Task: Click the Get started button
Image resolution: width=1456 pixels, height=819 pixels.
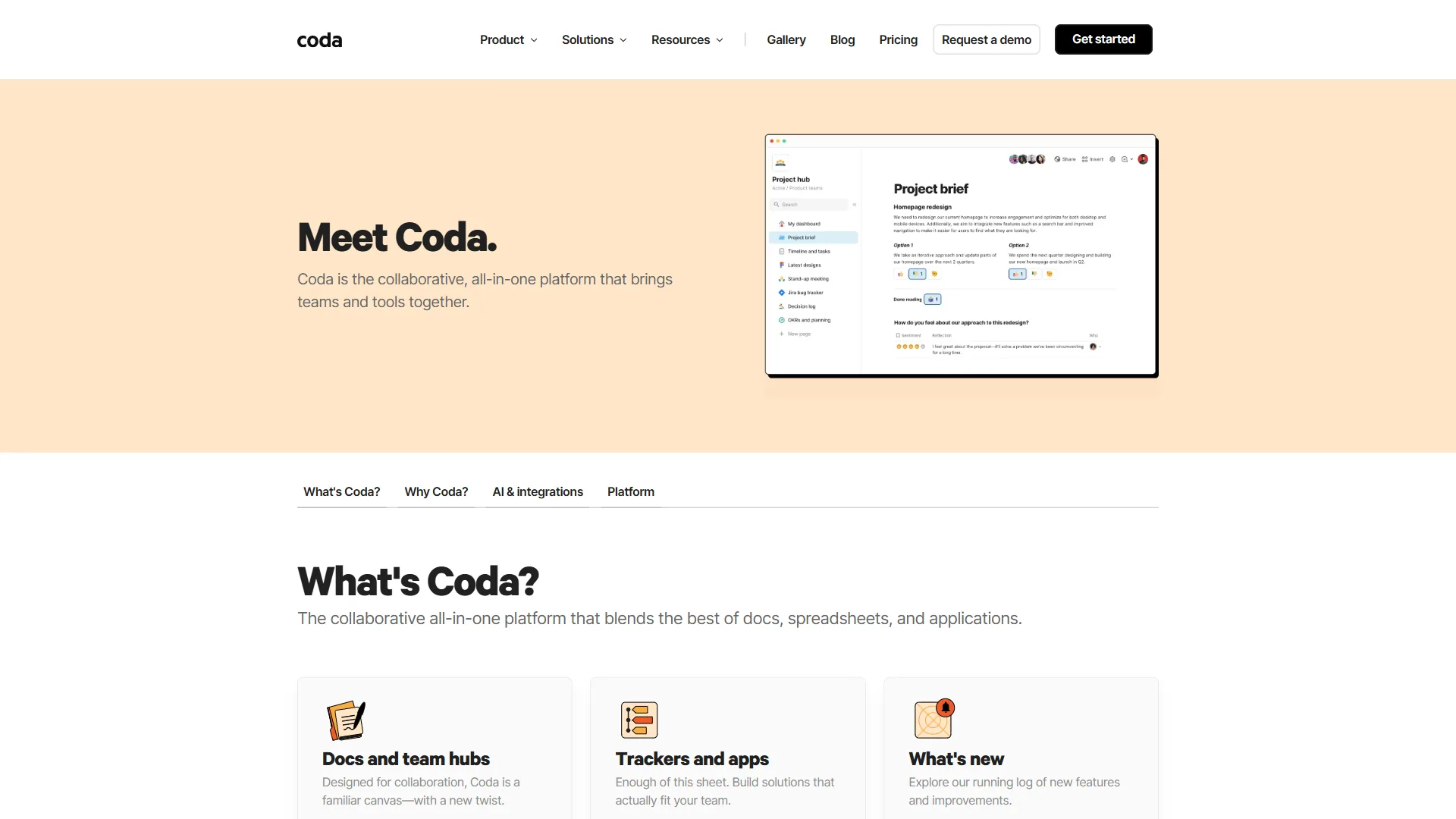Action: [x=1103, y=39]
